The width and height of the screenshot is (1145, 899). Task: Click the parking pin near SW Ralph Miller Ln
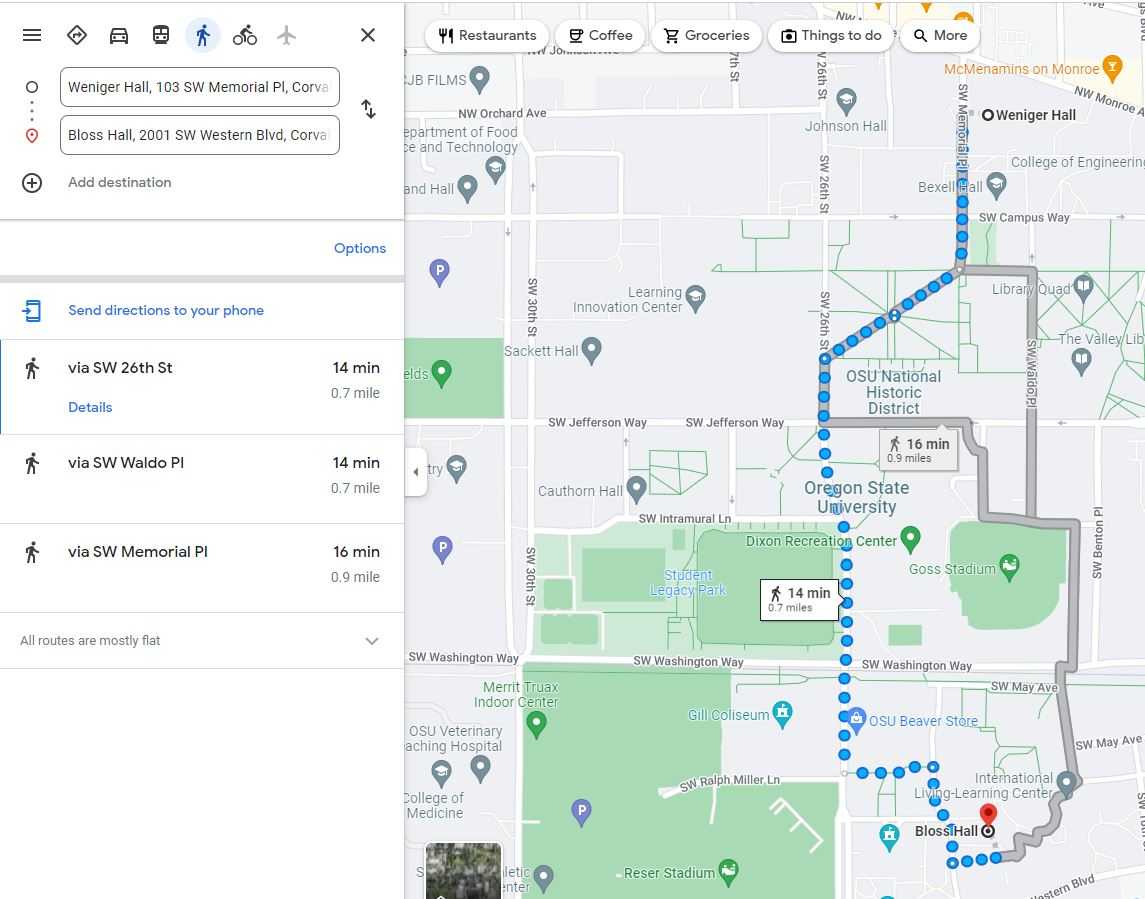pyautogui.click(x=581, y=812)
